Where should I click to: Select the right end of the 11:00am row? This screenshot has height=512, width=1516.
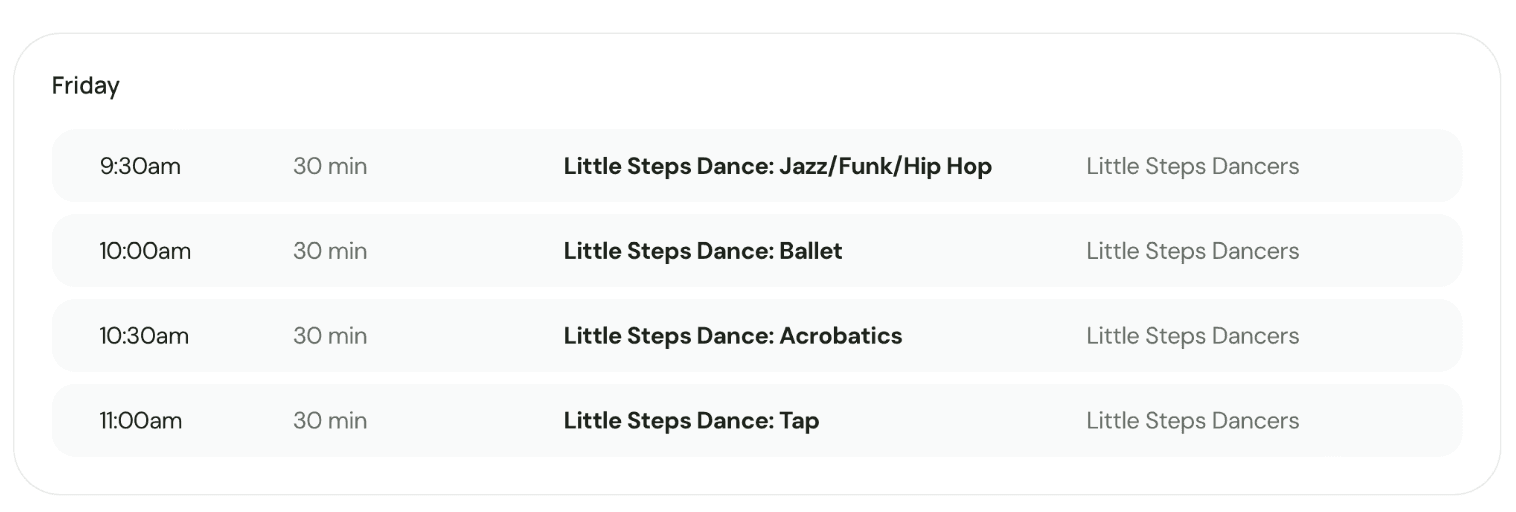[x=1420, y=421]
